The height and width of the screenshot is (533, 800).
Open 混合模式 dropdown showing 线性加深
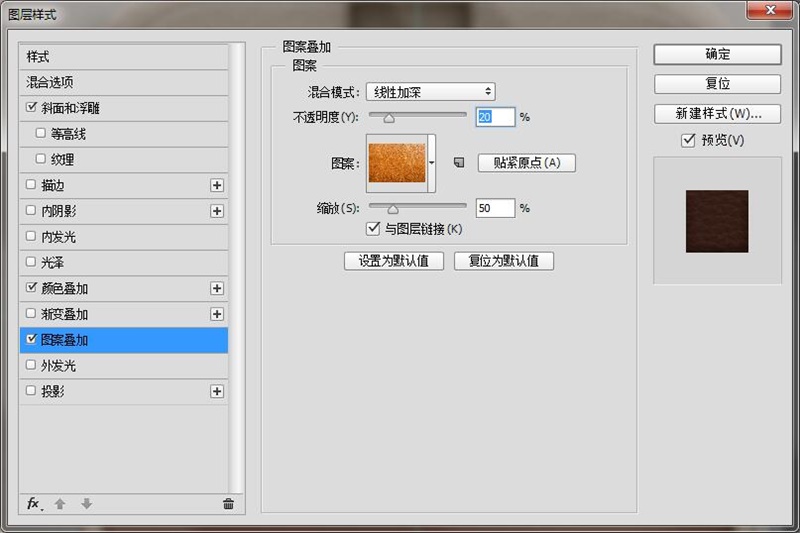[431, 92]
